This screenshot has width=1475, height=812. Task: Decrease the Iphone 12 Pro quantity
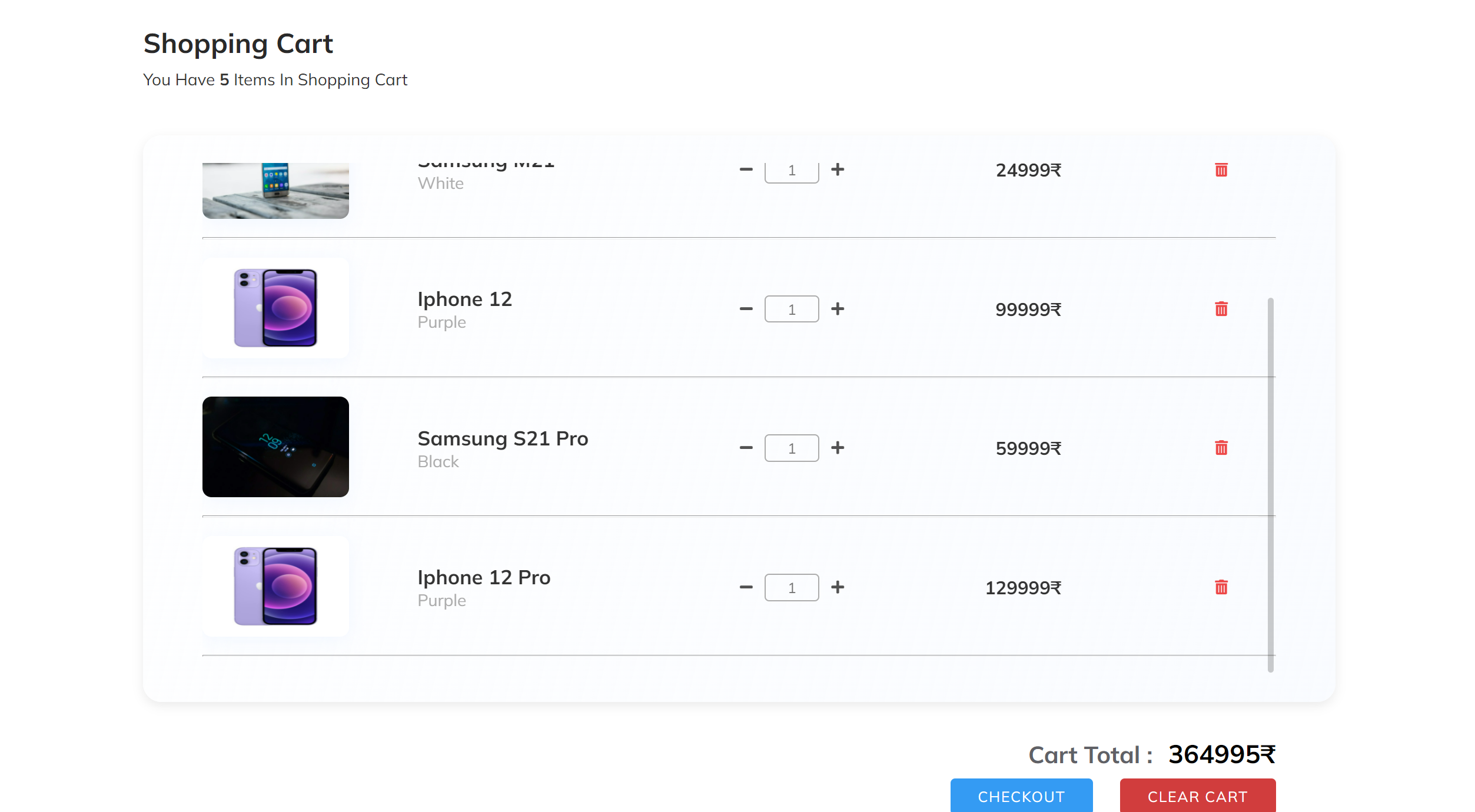(746, 587)
